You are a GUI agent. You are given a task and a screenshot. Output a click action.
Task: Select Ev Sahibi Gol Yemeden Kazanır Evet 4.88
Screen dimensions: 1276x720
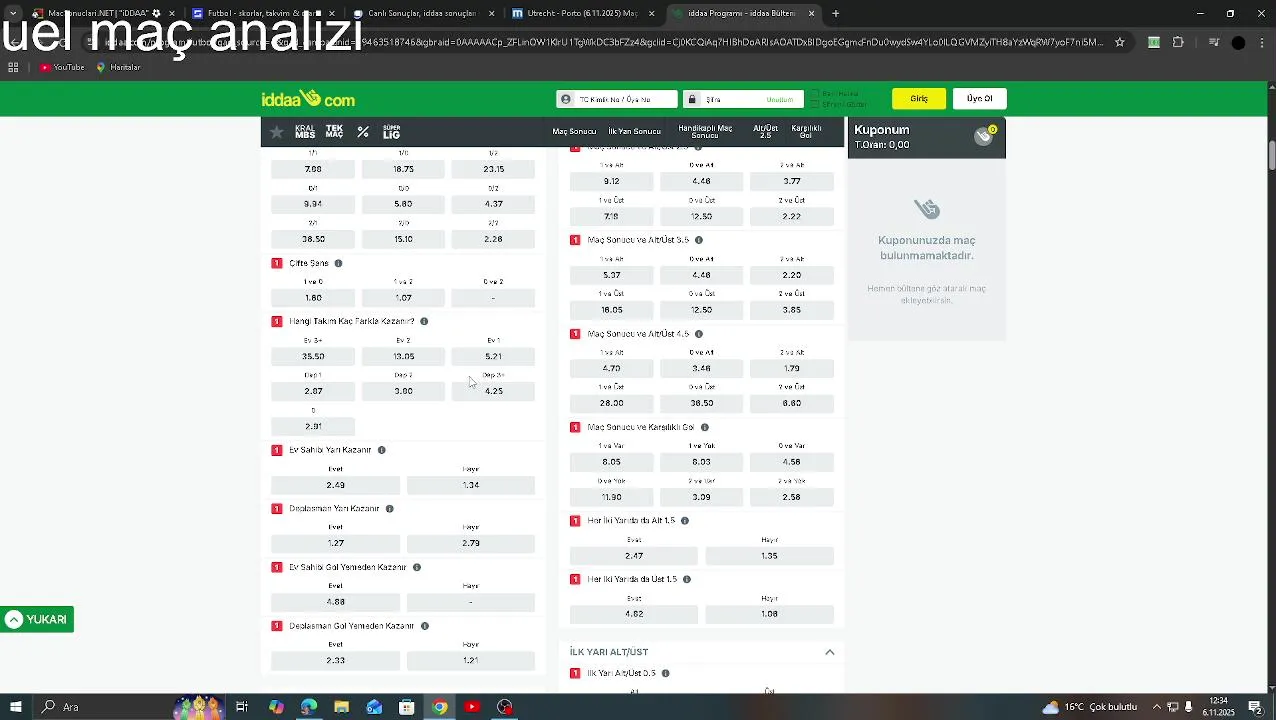point(335,602)
